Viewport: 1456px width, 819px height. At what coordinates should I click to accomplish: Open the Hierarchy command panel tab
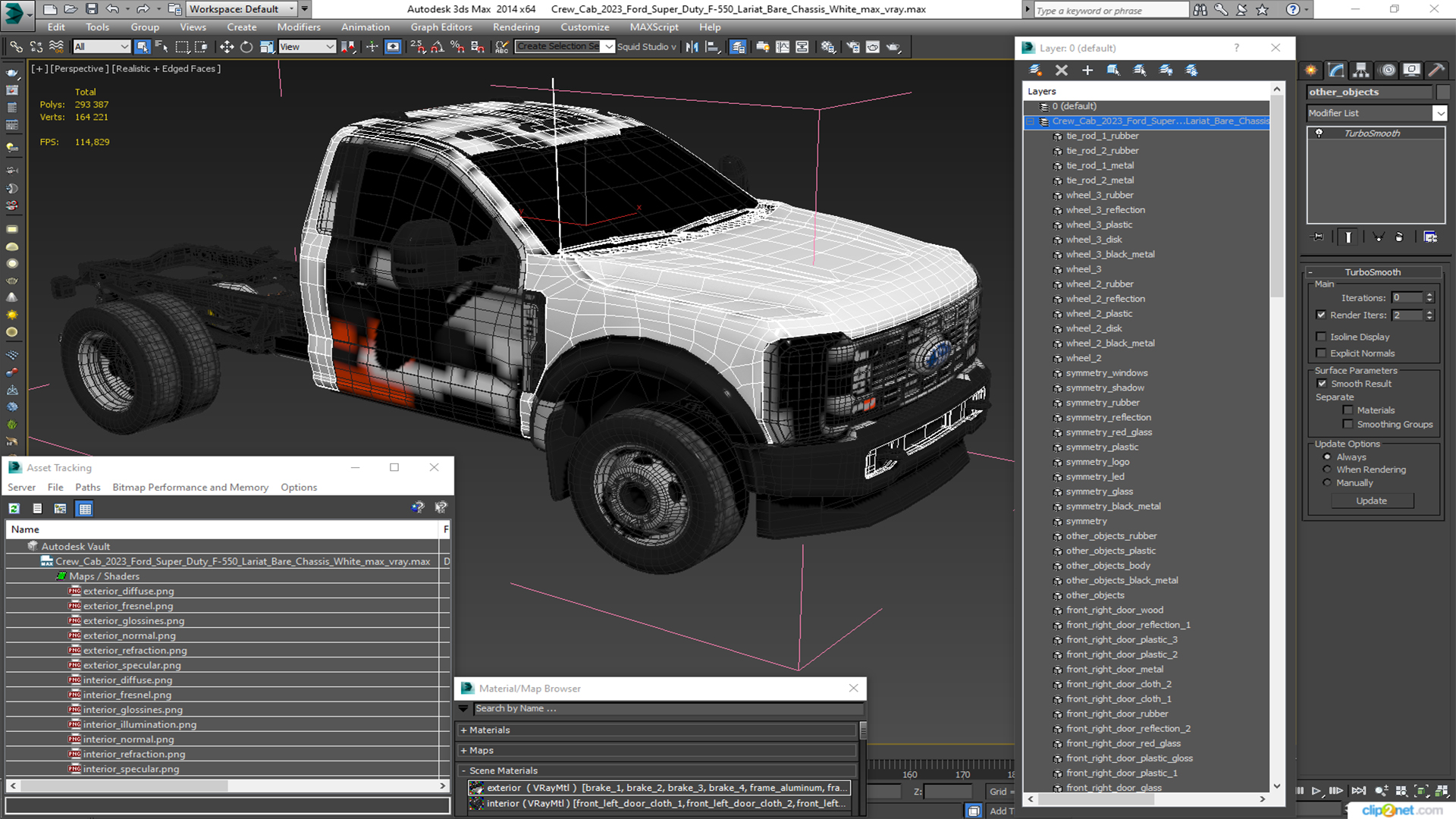[1361, 70]
